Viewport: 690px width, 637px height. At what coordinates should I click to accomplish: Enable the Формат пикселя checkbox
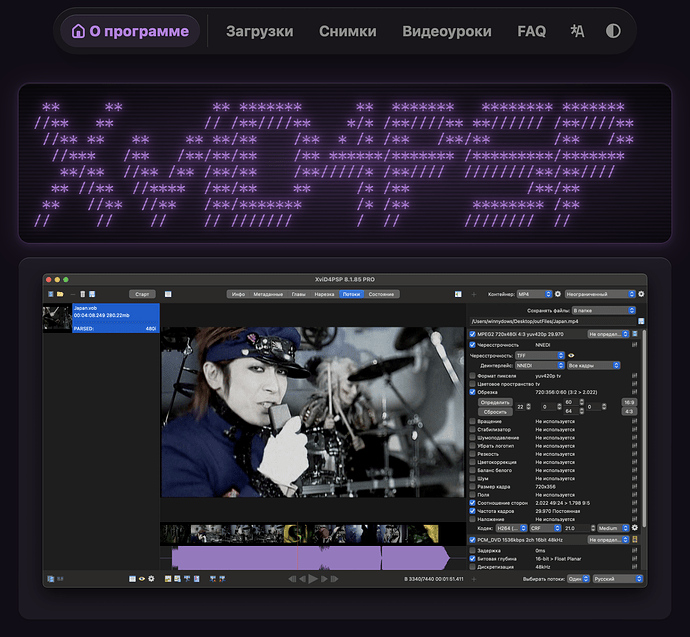click(473, 376)
